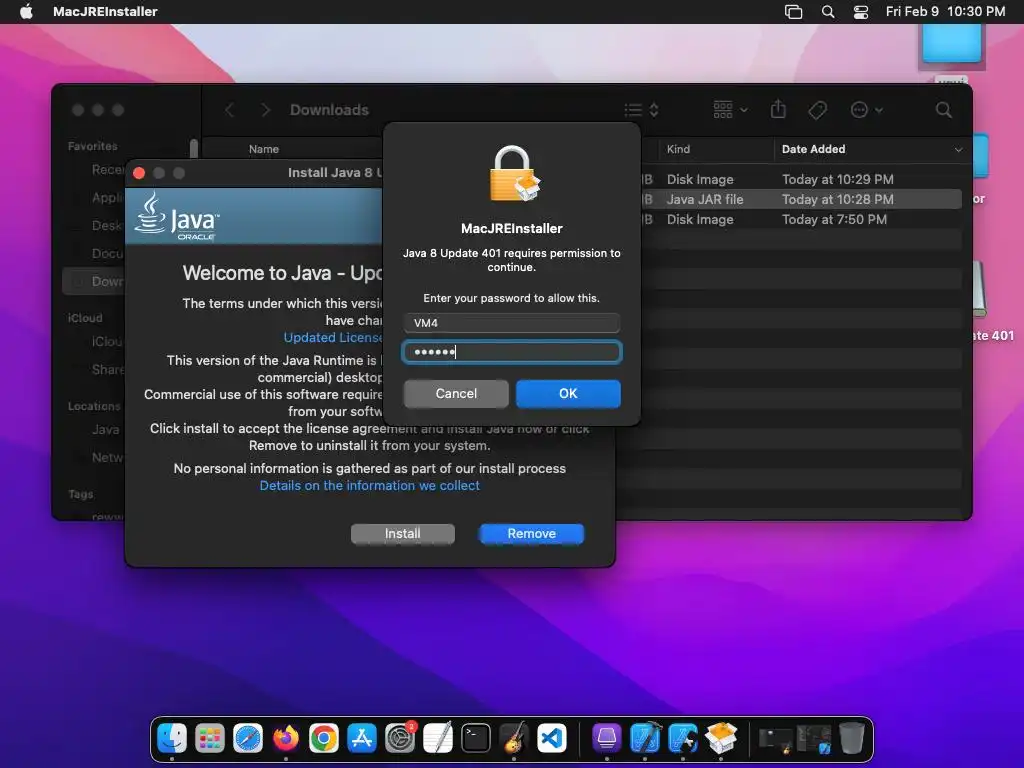The image size is (1024, 768).
Task: Go back in the Finder Downloads window
Action: 229,110
